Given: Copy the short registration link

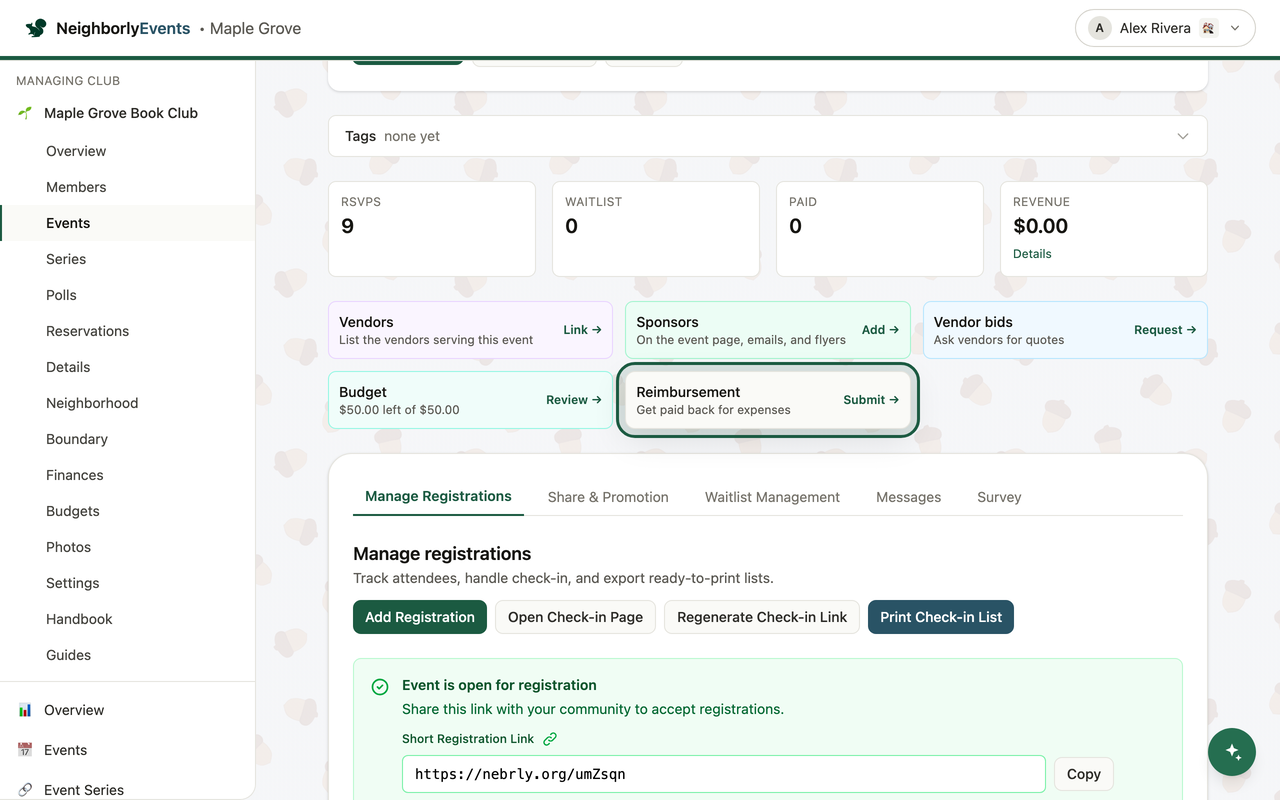Looking at the screenshot, I should [x=1083, y=774].
